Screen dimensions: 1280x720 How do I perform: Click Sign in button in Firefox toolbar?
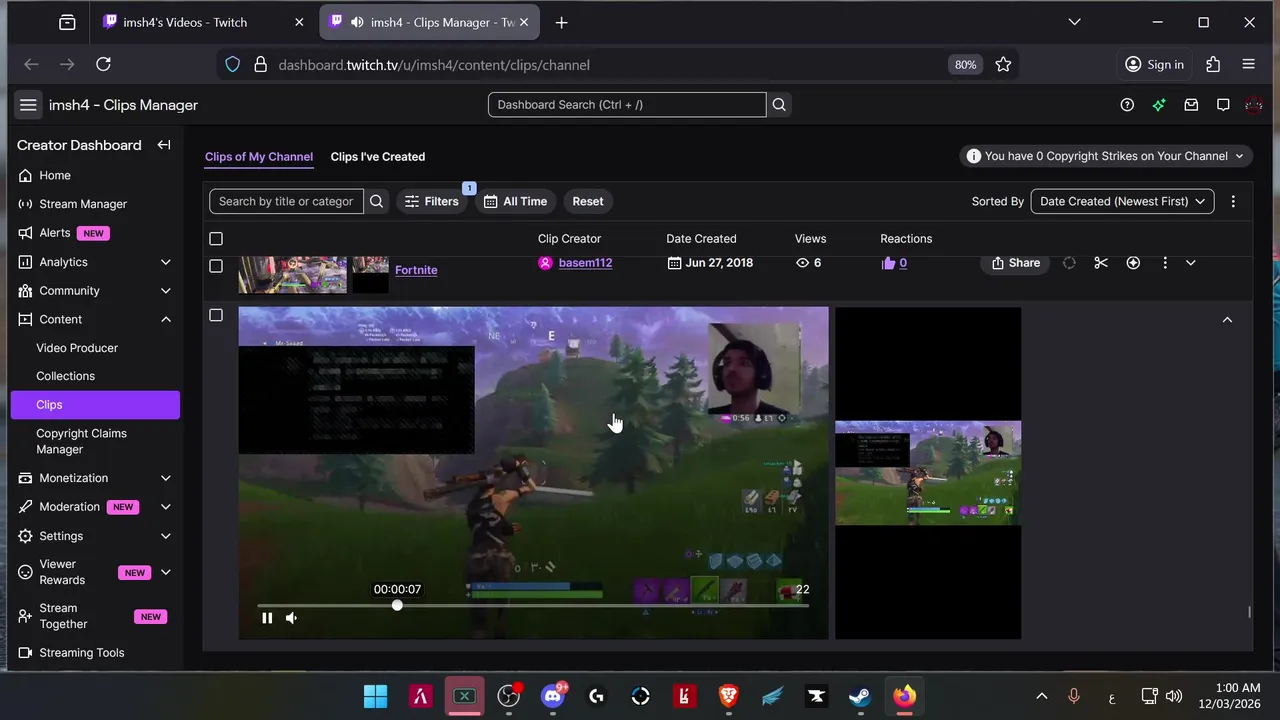click(1154, 64)
